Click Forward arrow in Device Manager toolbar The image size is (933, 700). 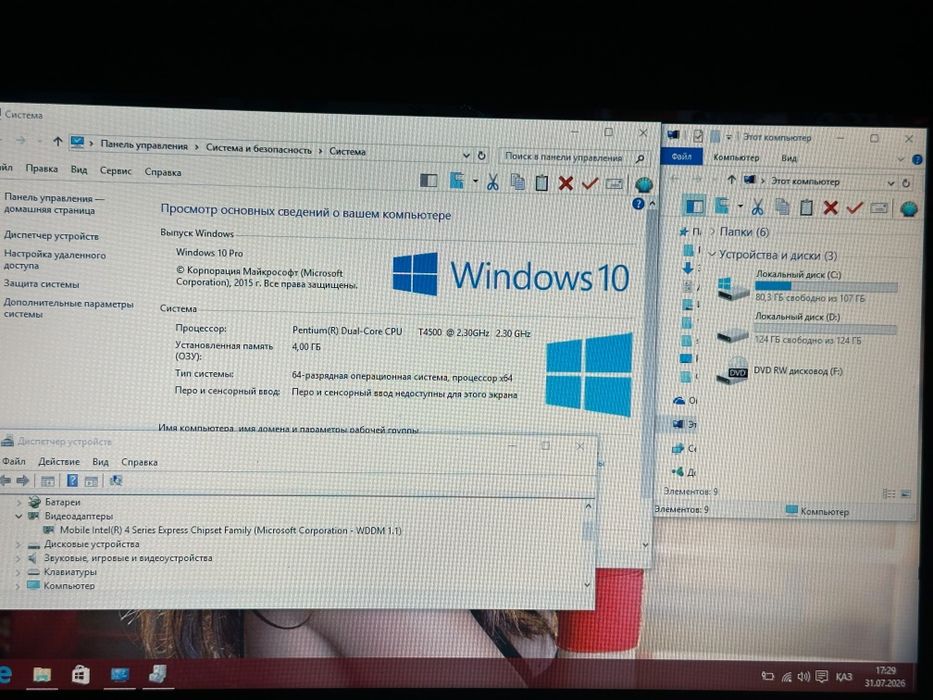[x=23, y=480]
